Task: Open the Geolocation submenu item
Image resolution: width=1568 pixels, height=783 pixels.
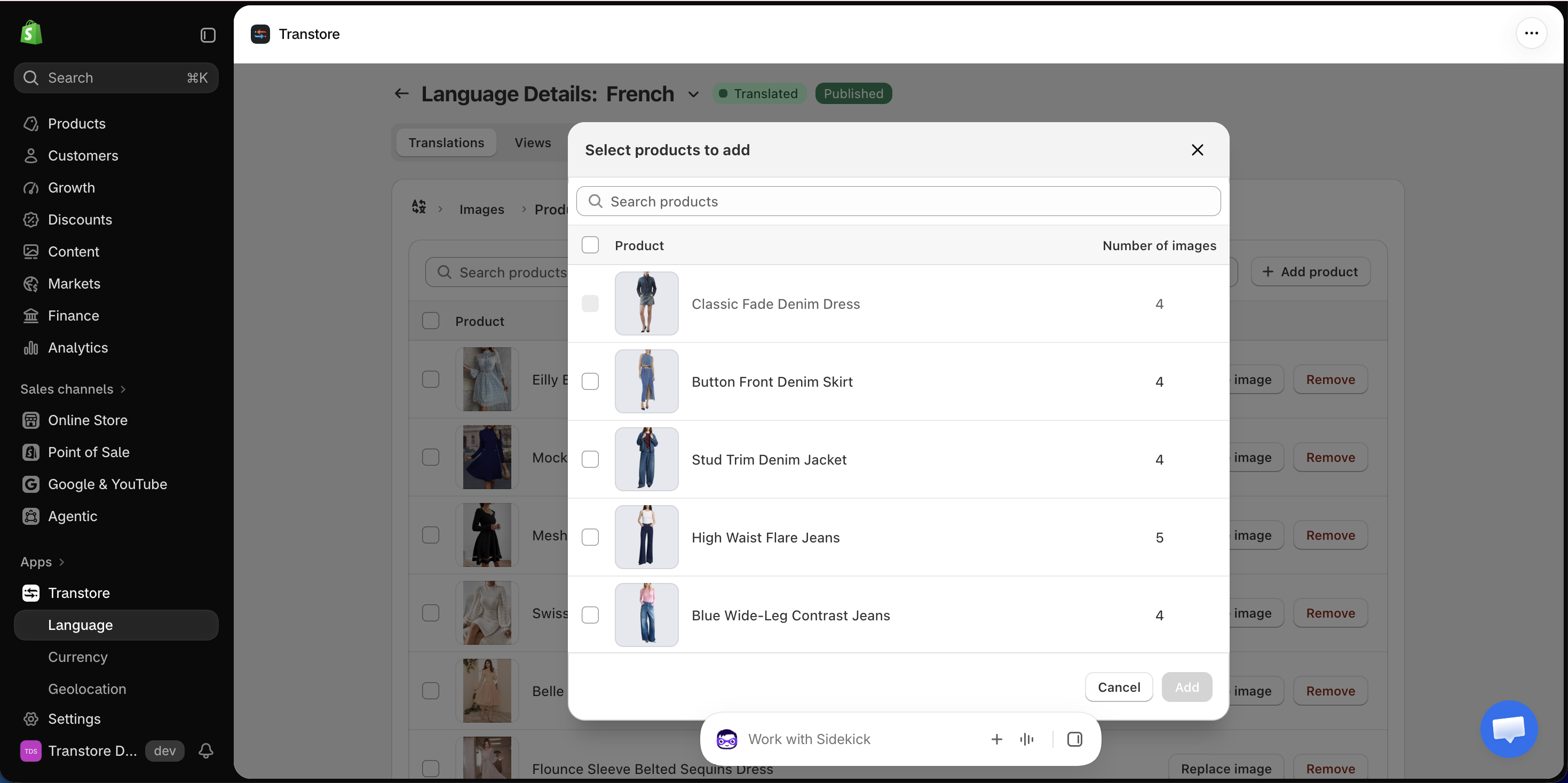Action: (87, 689)
